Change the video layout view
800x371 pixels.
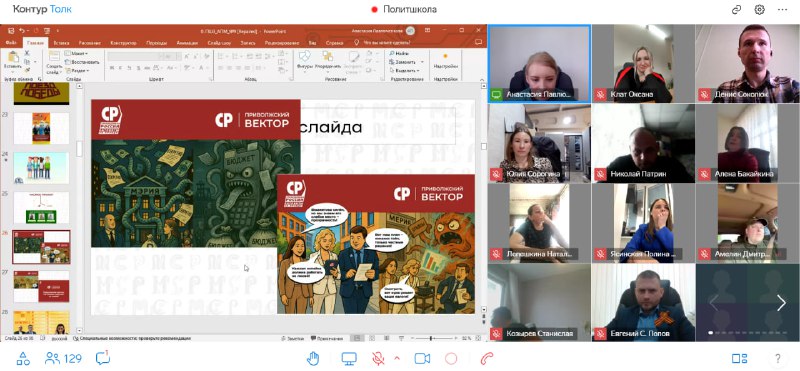point(739,359)
